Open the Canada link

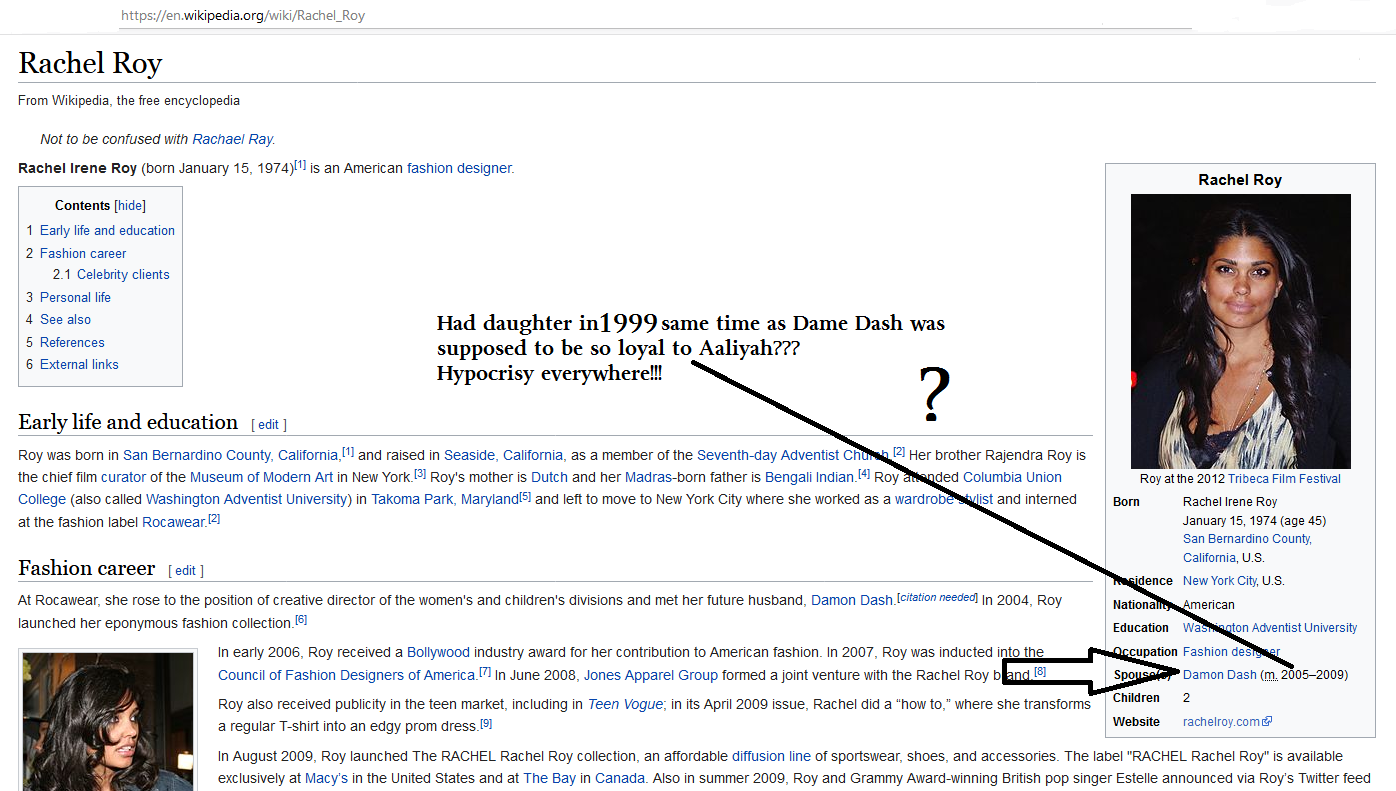coord(620,778)
